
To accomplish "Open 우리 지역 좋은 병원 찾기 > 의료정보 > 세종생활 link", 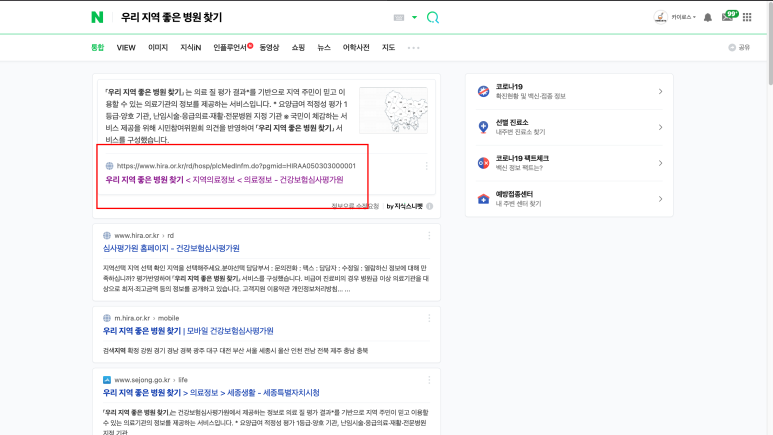I will click(x=211, y=393).
